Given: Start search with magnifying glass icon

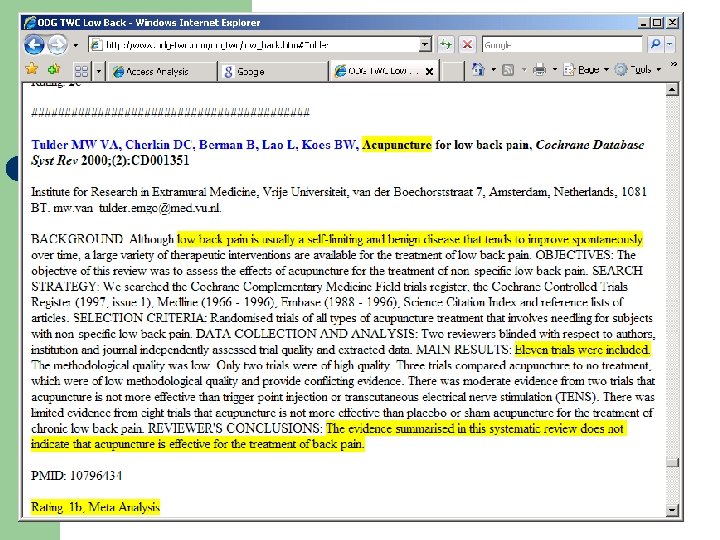Looking at the screenshot, I should pyautogui.click(x=655, y=44).
